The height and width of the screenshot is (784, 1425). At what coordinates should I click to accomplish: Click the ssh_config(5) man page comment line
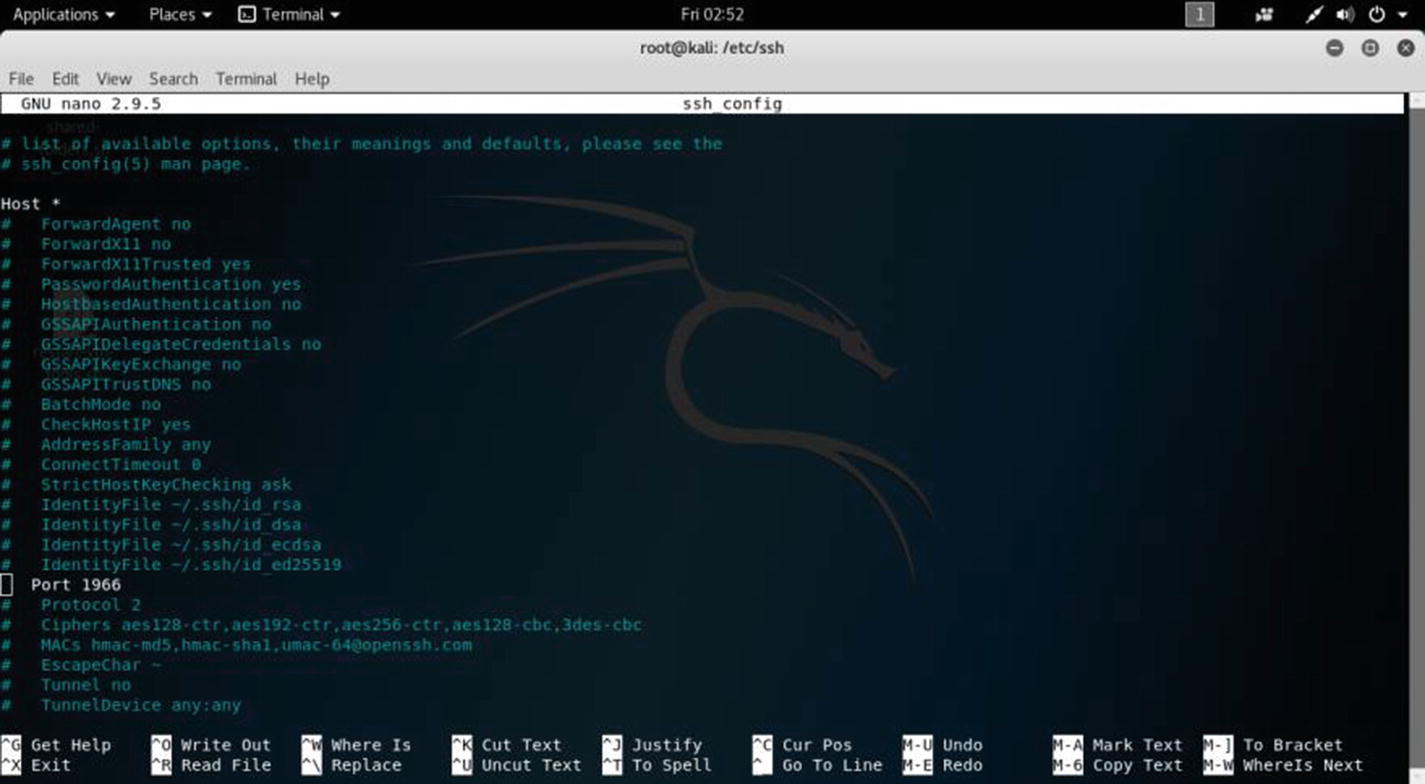(126, 164)
